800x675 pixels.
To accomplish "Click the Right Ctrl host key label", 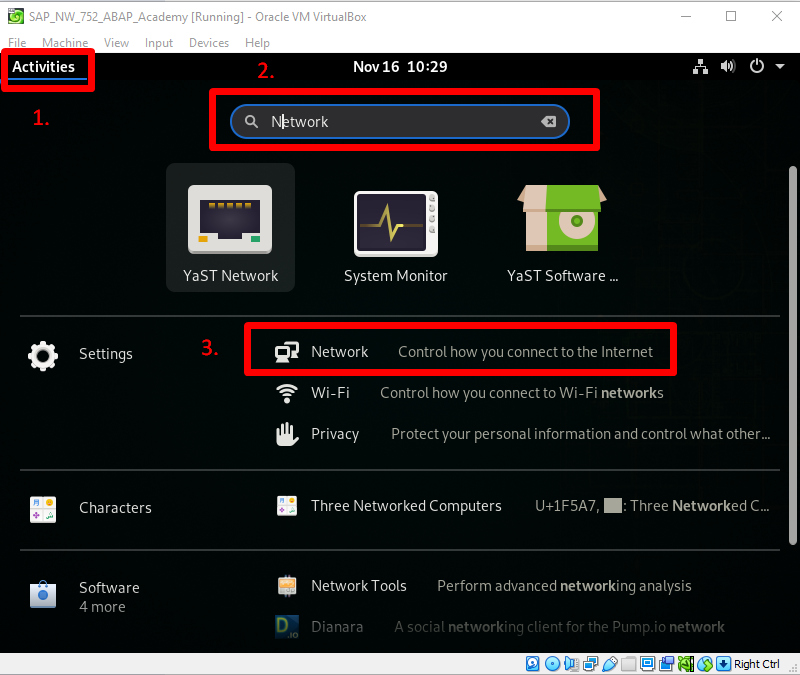I will [757, 664].
